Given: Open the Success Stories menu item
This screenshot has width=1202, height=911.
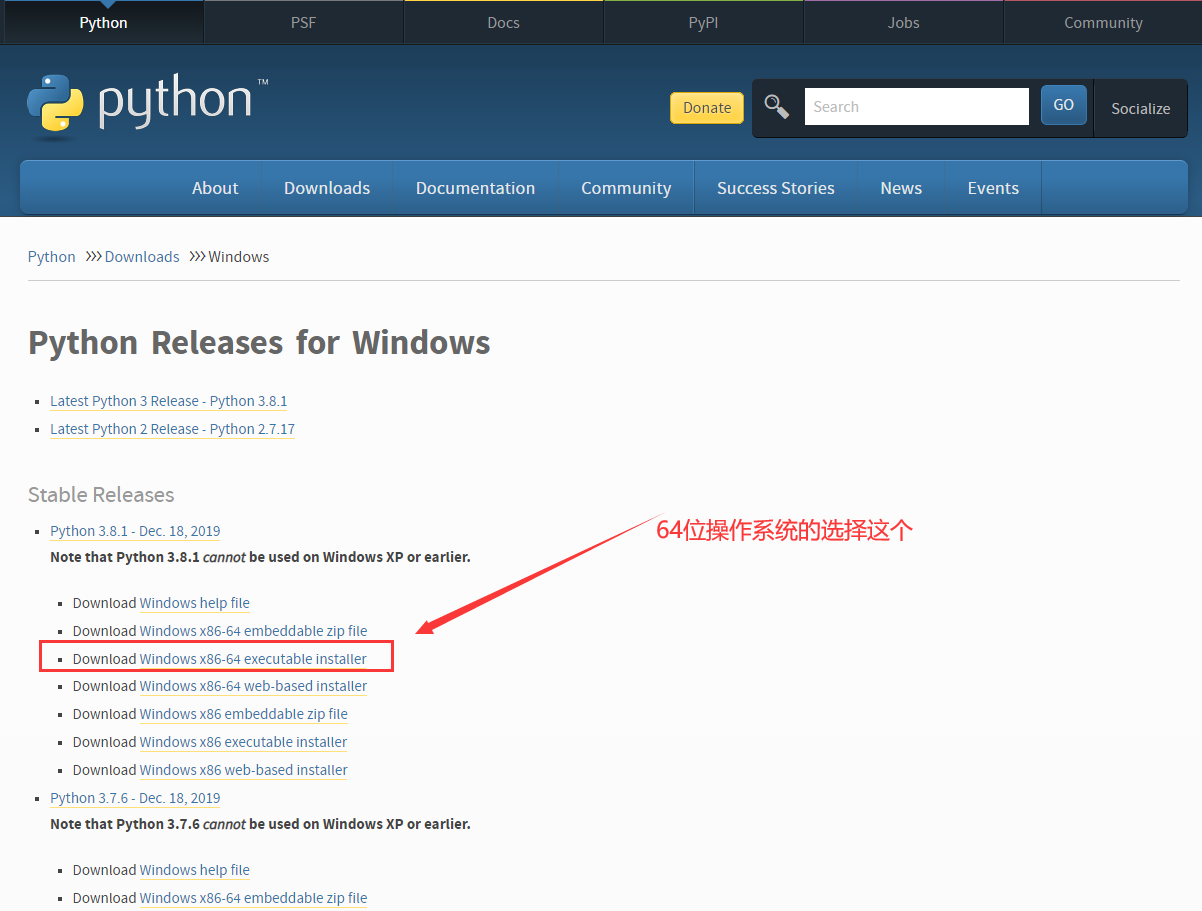Looking at the screenshot, I should (x=775, y=188).
